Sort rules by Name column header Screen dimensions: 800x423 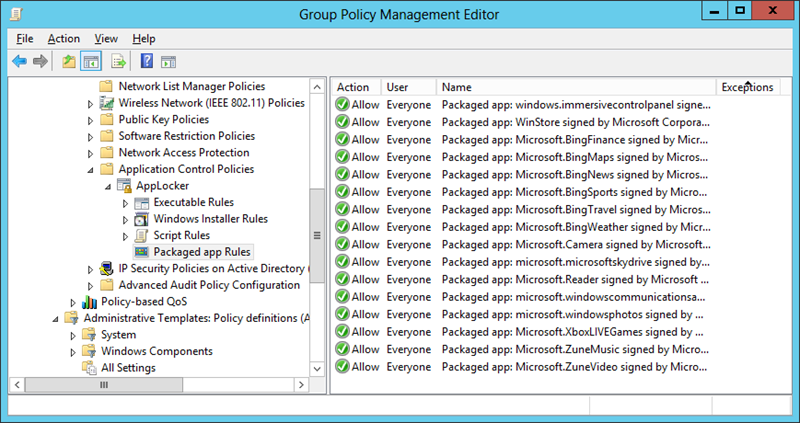575,87
